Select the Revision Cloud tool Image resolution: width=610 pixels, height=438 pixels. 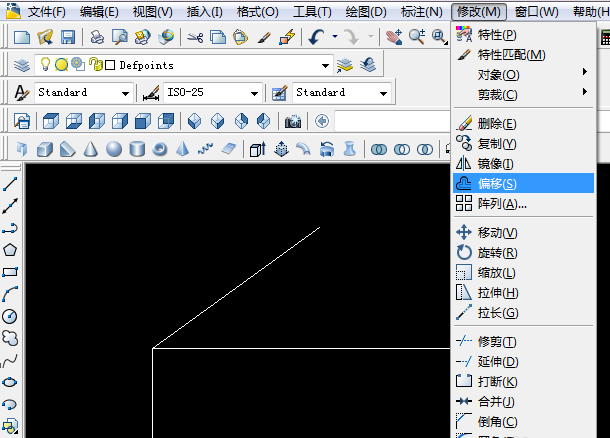(x=11, y=338)
